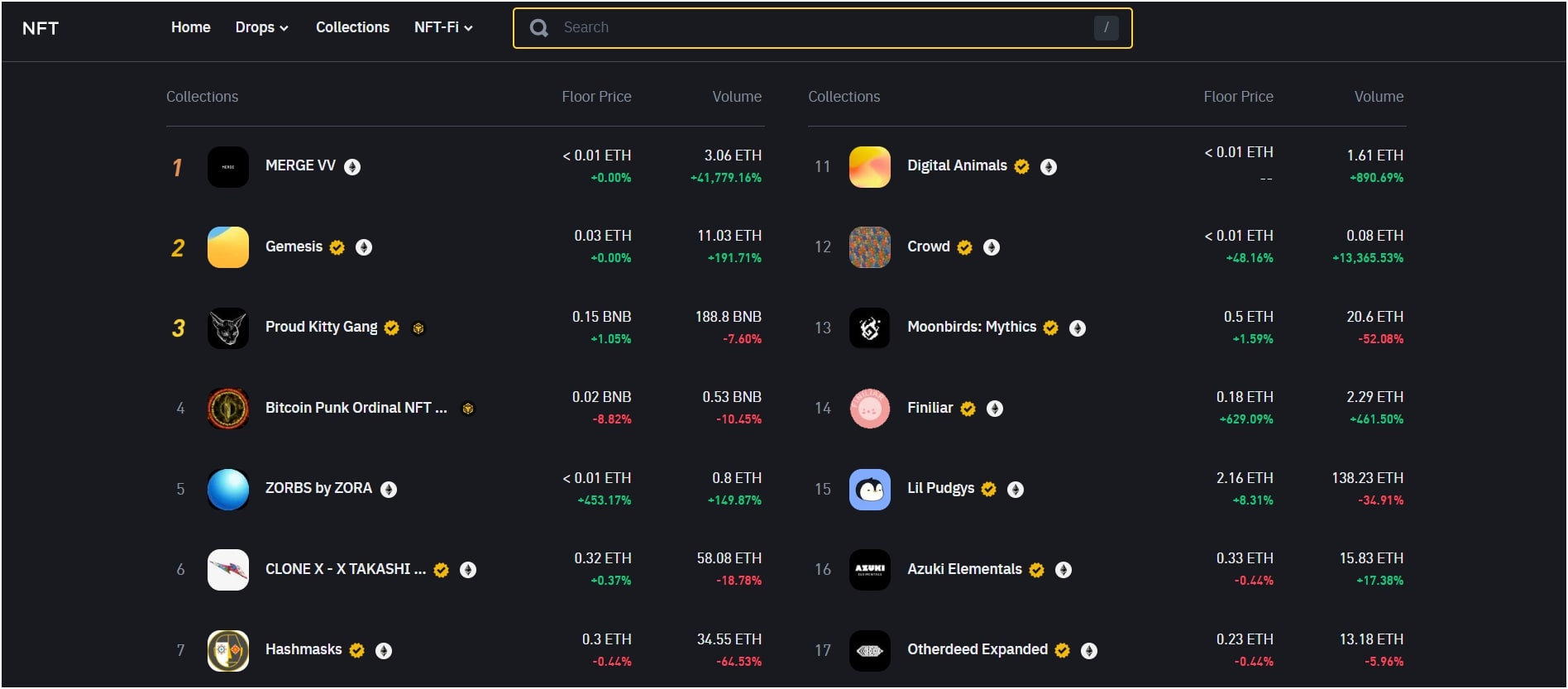Click the NFT logo in header
The image size is (1568, 689).
click(41, 28)
